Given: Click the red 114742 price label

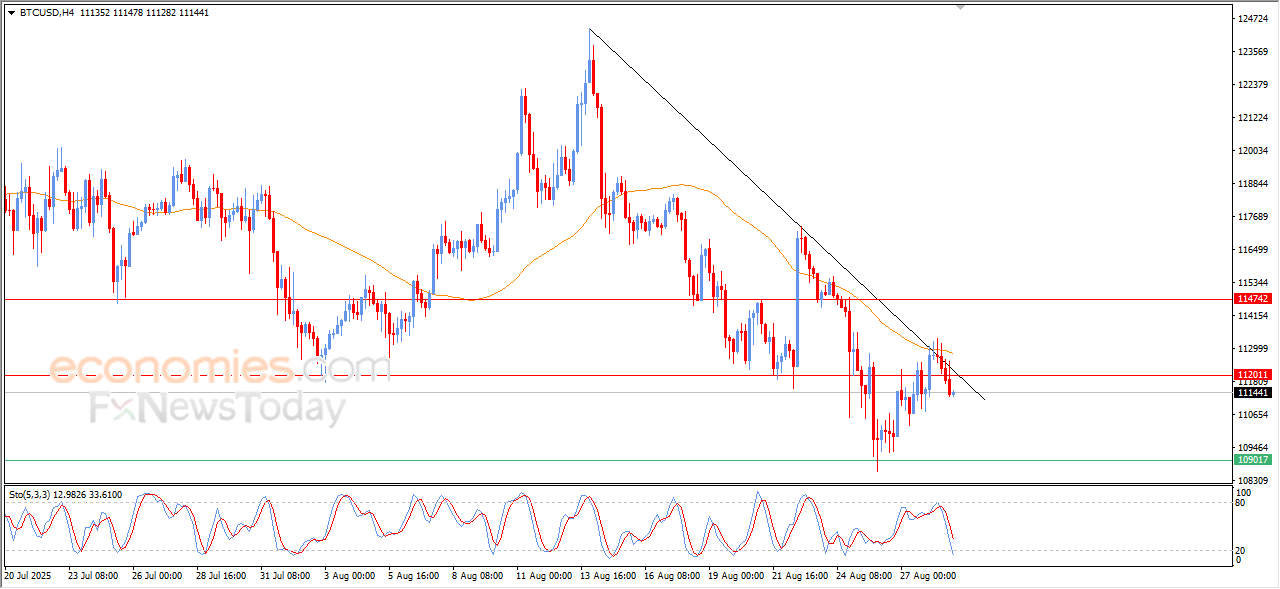Looking at the screenshot, I should tap(1253, 299).
